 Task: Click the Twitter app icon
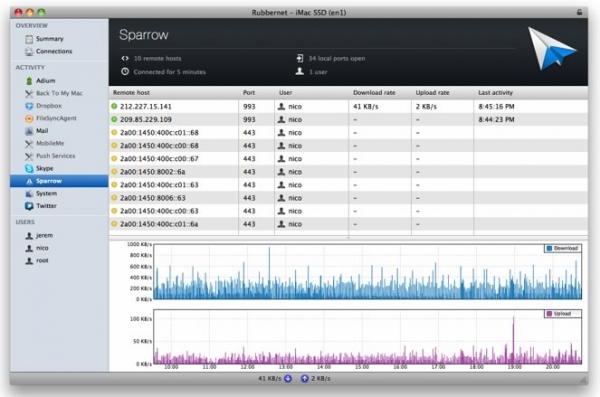coord(29,206)
